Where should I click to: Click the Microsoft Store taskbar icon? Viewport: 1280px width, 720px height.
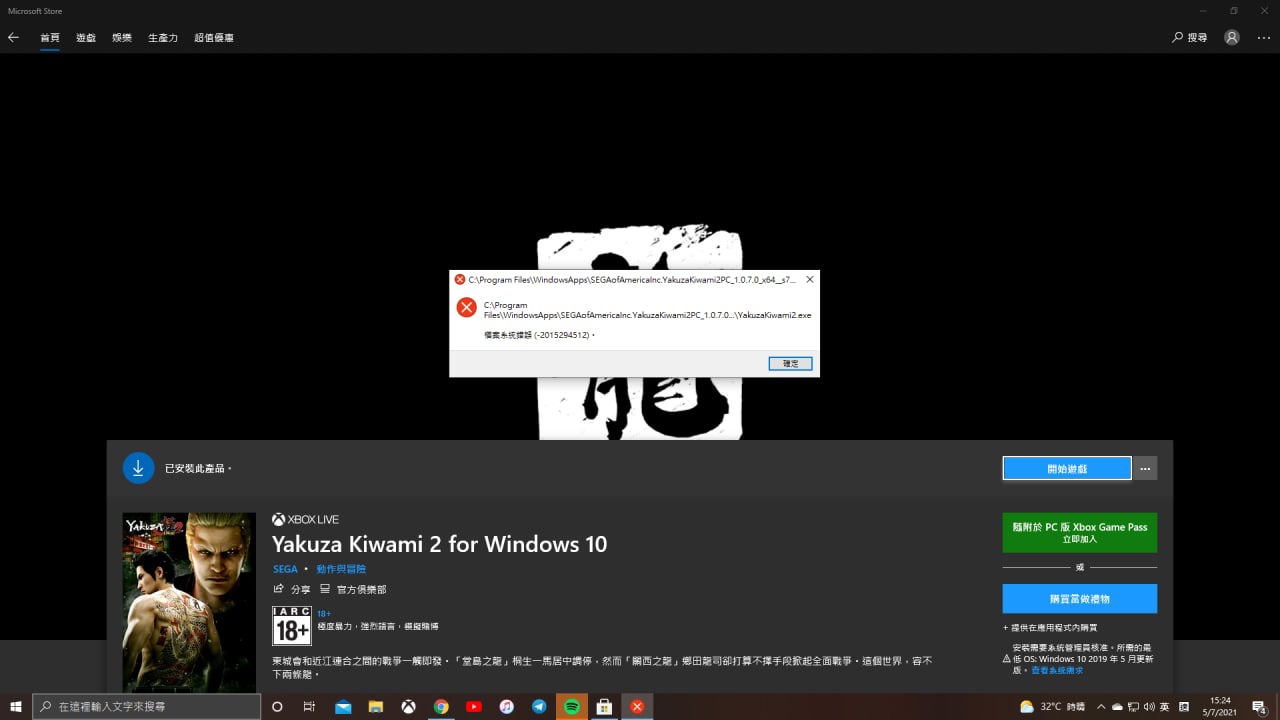point(604,706)
